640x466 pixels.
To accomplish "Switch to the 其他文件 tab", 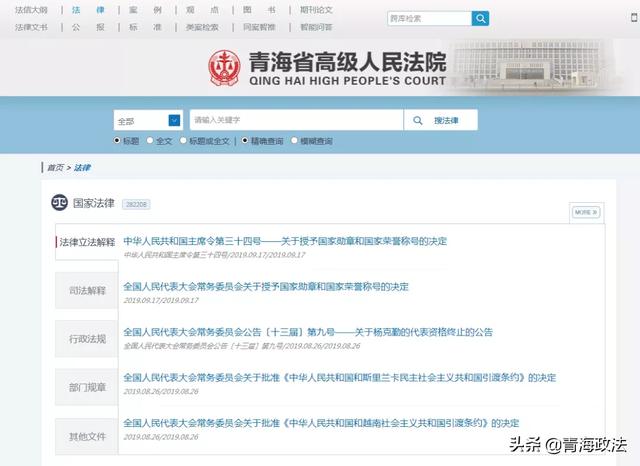I will (87, 436).
